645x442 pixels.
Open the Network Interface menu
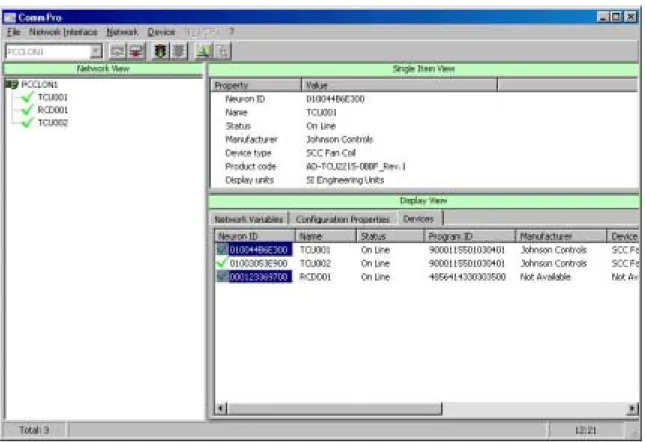tap(63, 32)
